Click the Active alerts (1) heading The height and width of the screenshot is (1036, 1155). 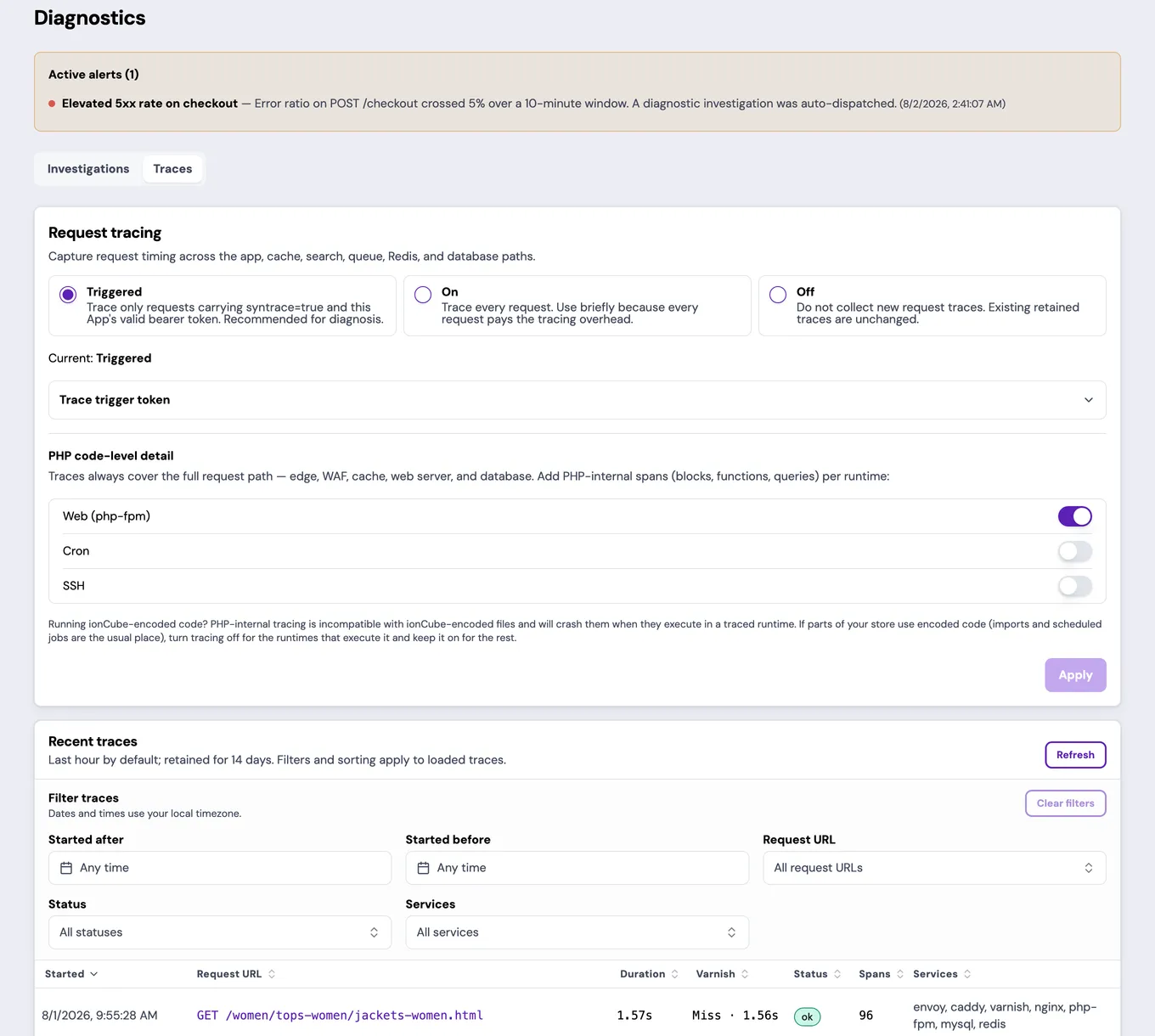click(x=93, y=75)
